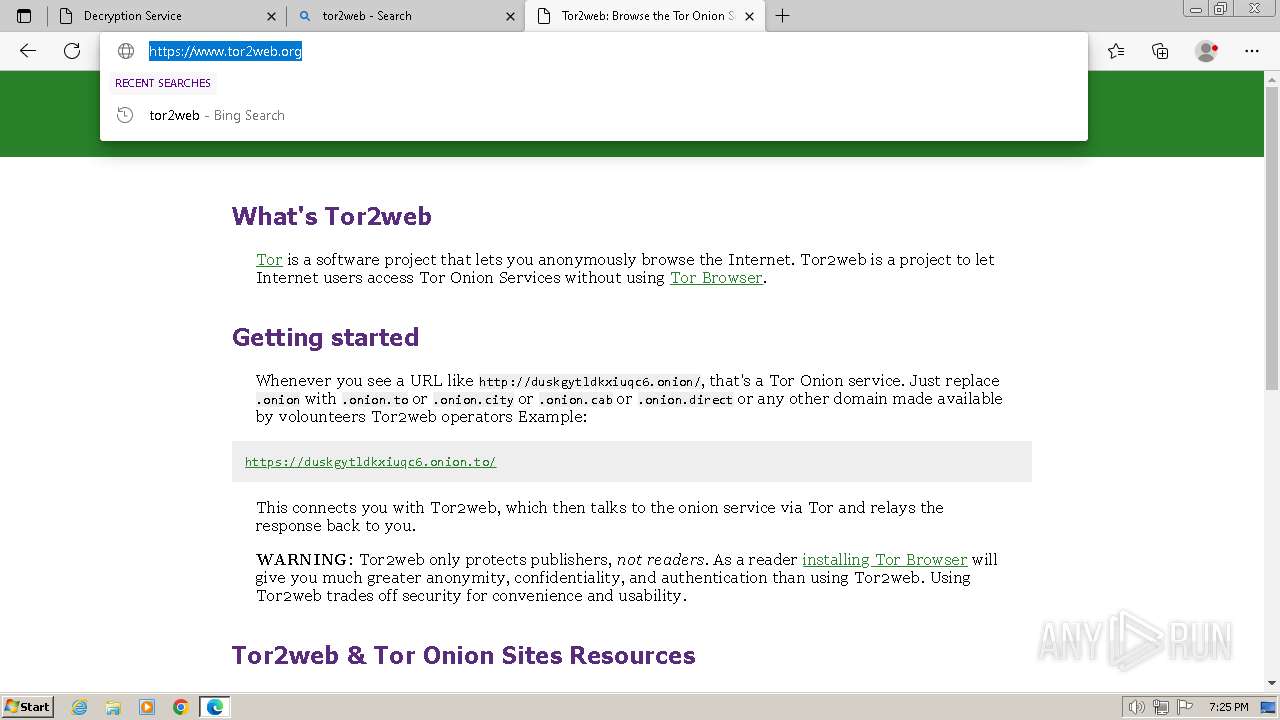This screenshot has width=1280, height=720.
Task: Click the 'What's Tor2web' heading
Action: point(331,216)
